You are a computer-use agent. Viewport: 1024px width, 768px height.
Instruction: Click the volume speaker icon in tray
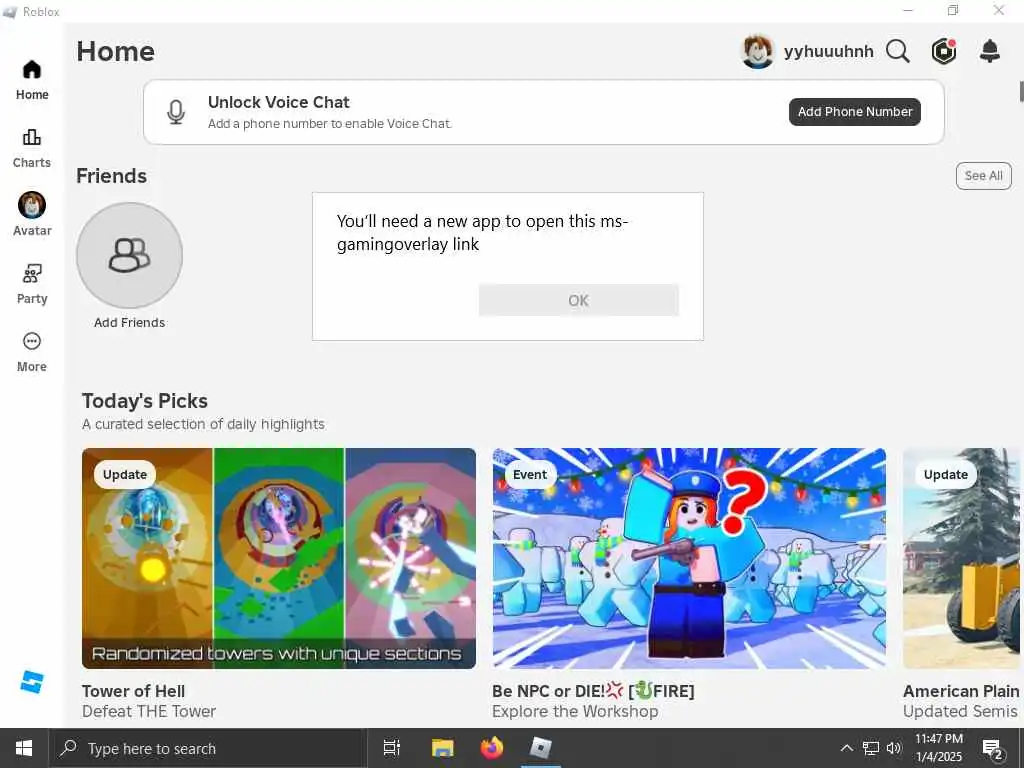(893, 748)
